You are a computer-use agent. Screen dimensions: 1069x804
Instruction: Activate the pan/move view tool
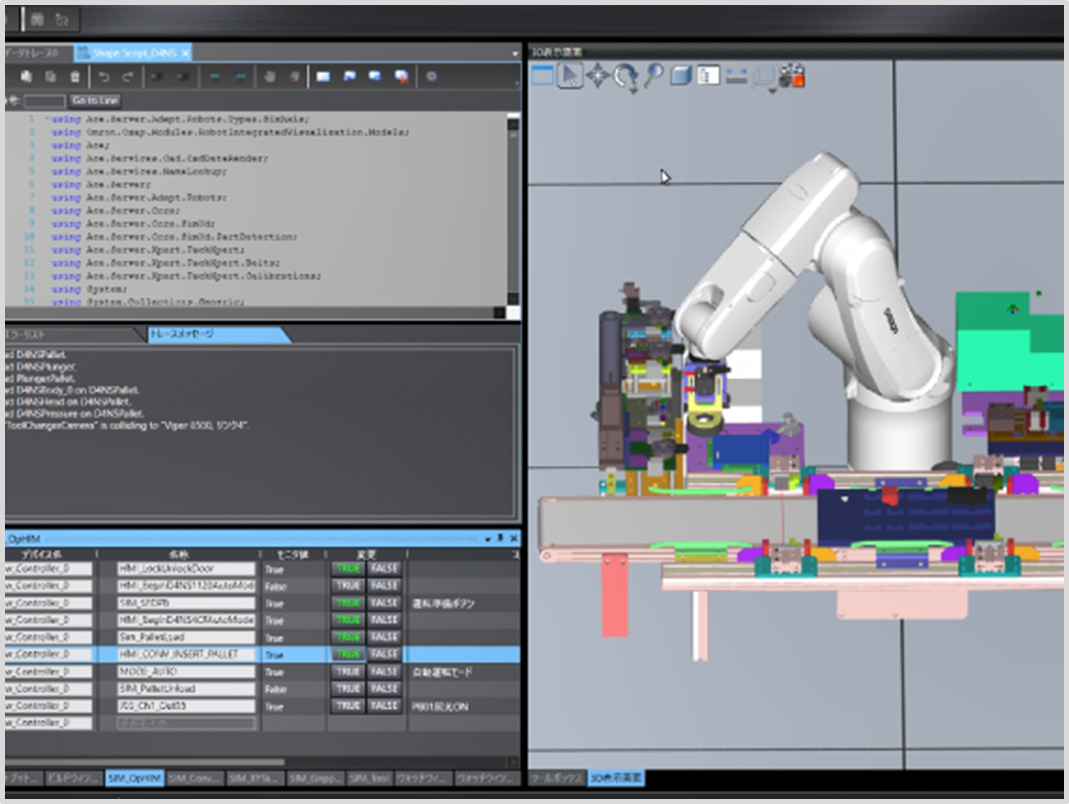(x=598, y=76)
